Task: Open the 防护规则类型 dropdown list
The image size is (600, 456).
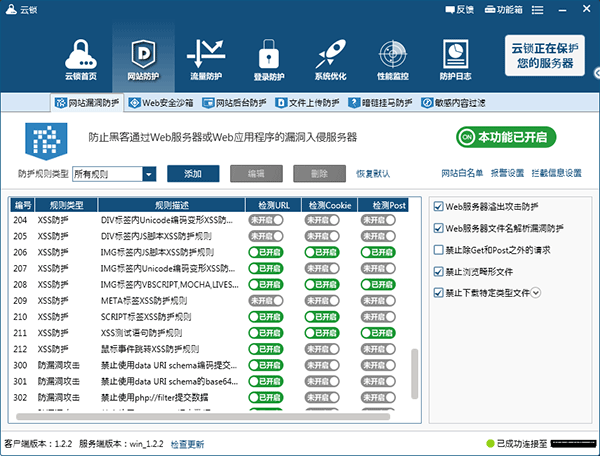Action: click(149, 174)
